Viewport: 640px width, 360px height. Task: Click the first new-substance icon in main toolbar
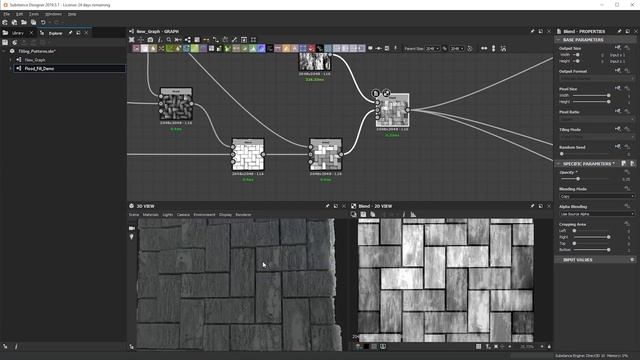[x=5, y=22]
